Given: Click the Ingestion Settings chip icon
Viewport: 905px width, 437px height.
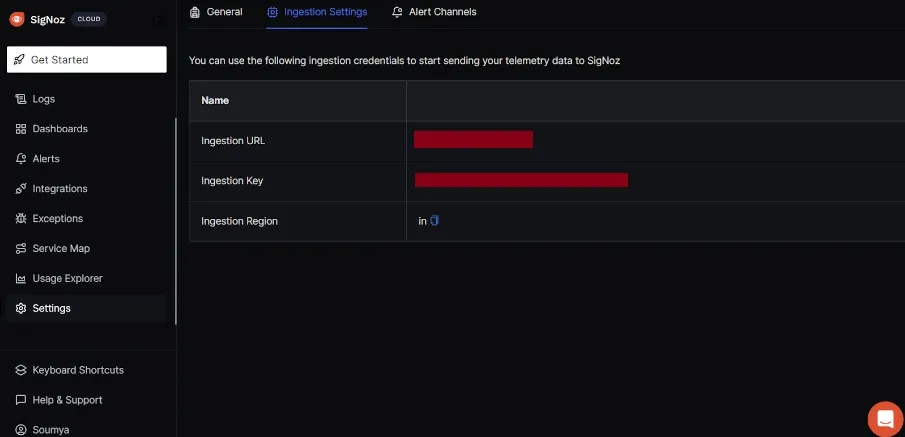Looking at the screenshot, I should click(272, 12).
